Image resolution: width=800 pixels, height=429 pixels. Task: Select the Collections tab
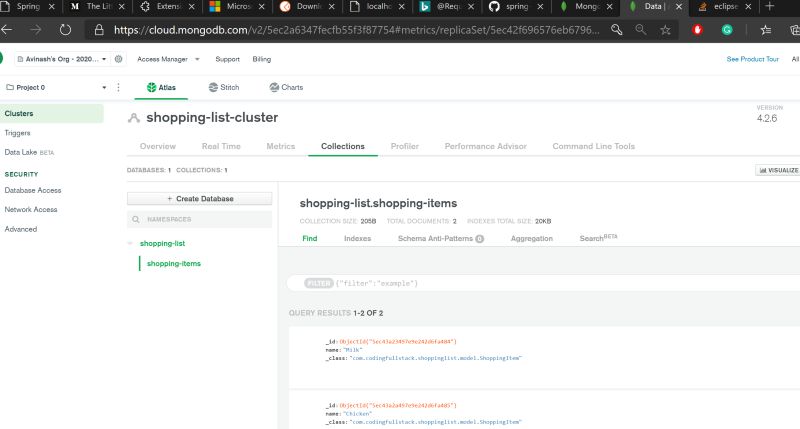click(343, 146)
